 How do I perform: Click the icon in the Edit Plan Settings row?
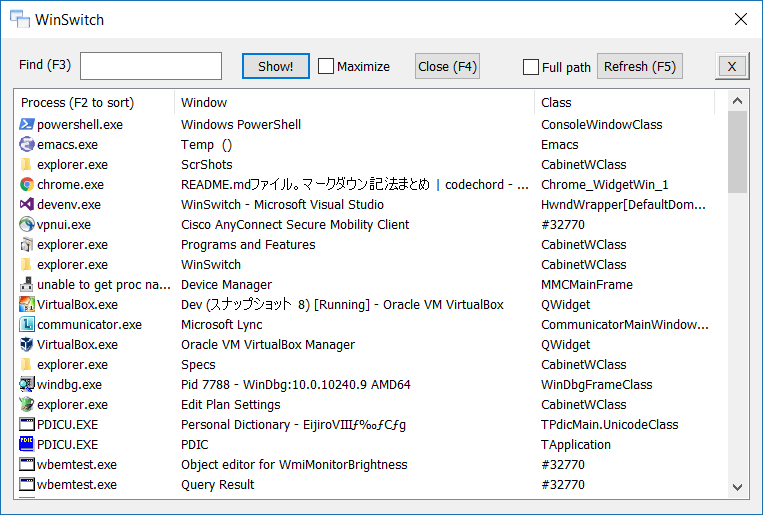pos(27,404)
